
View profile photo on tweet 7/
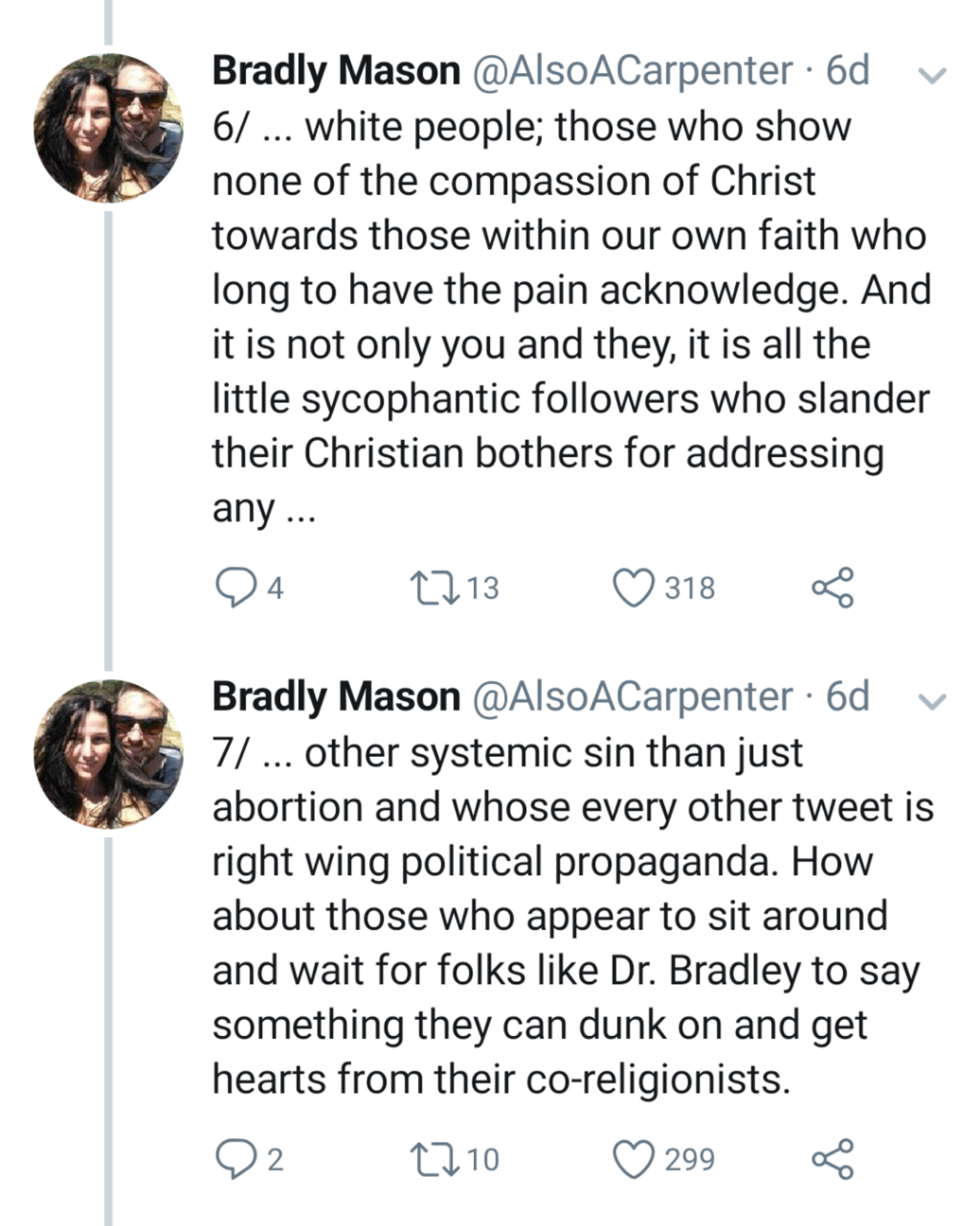(x=108, y=754)
